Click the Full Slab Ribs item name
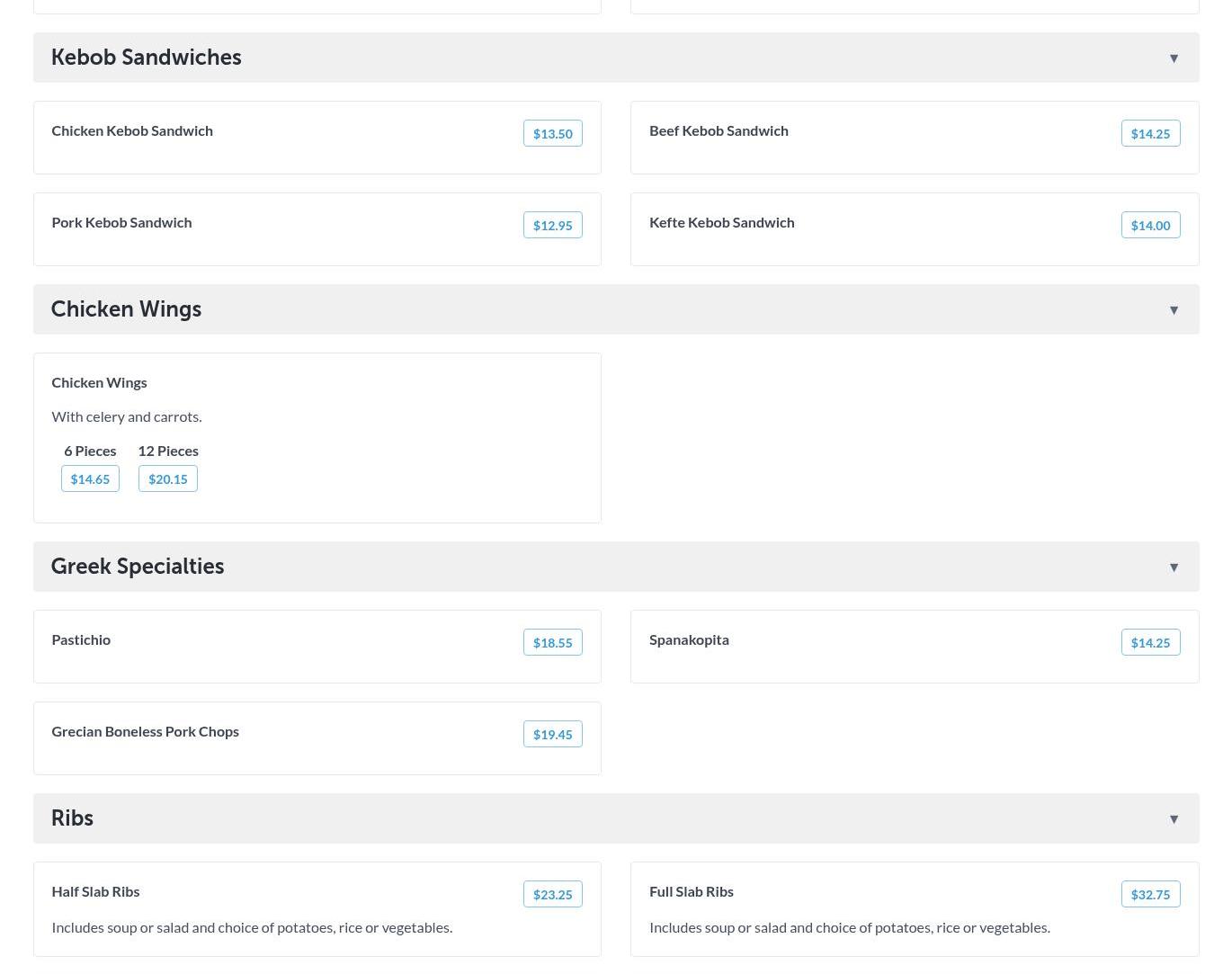 point(691,891)
